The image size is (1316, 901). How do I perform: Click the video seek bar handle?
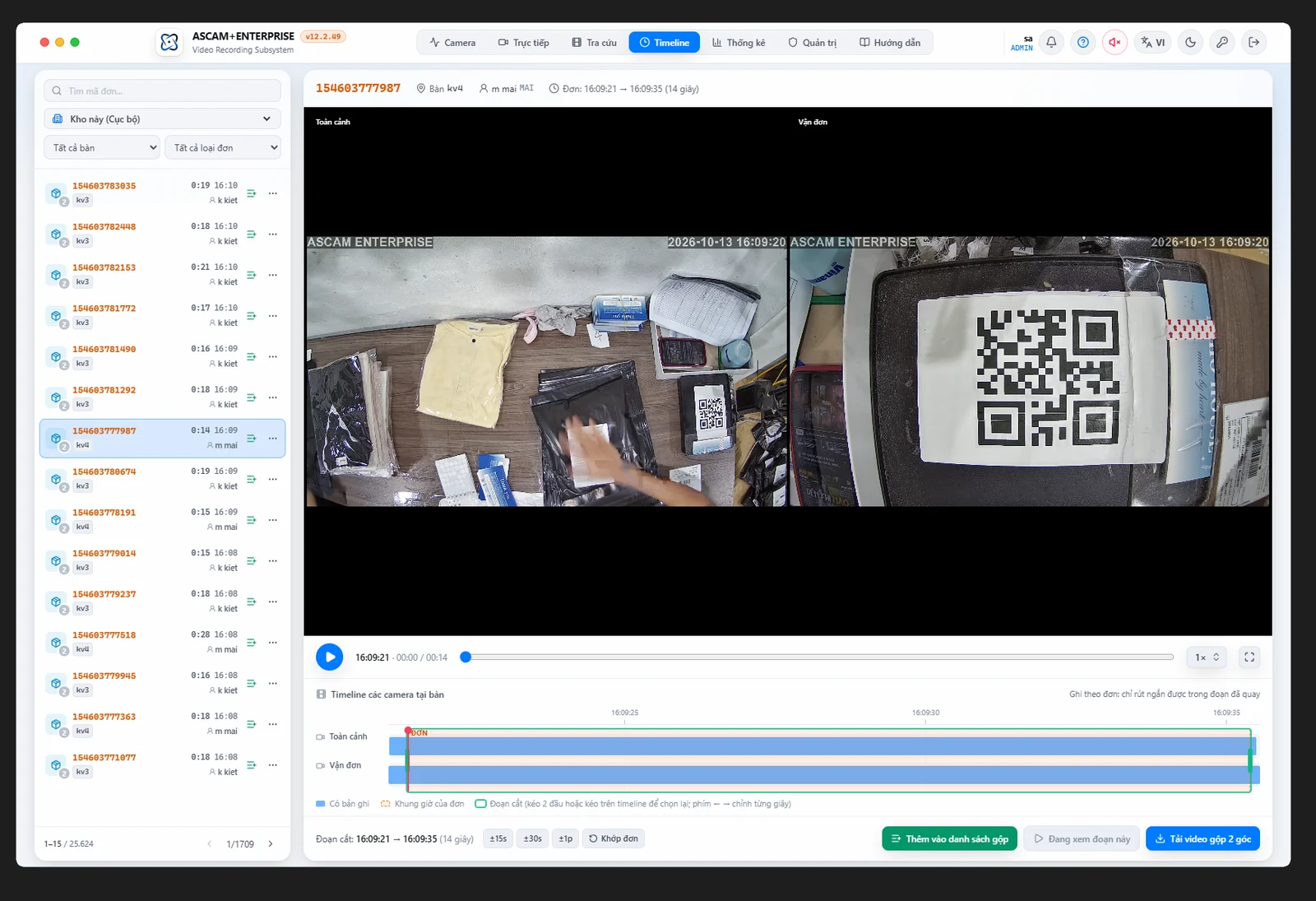point(466,657)
